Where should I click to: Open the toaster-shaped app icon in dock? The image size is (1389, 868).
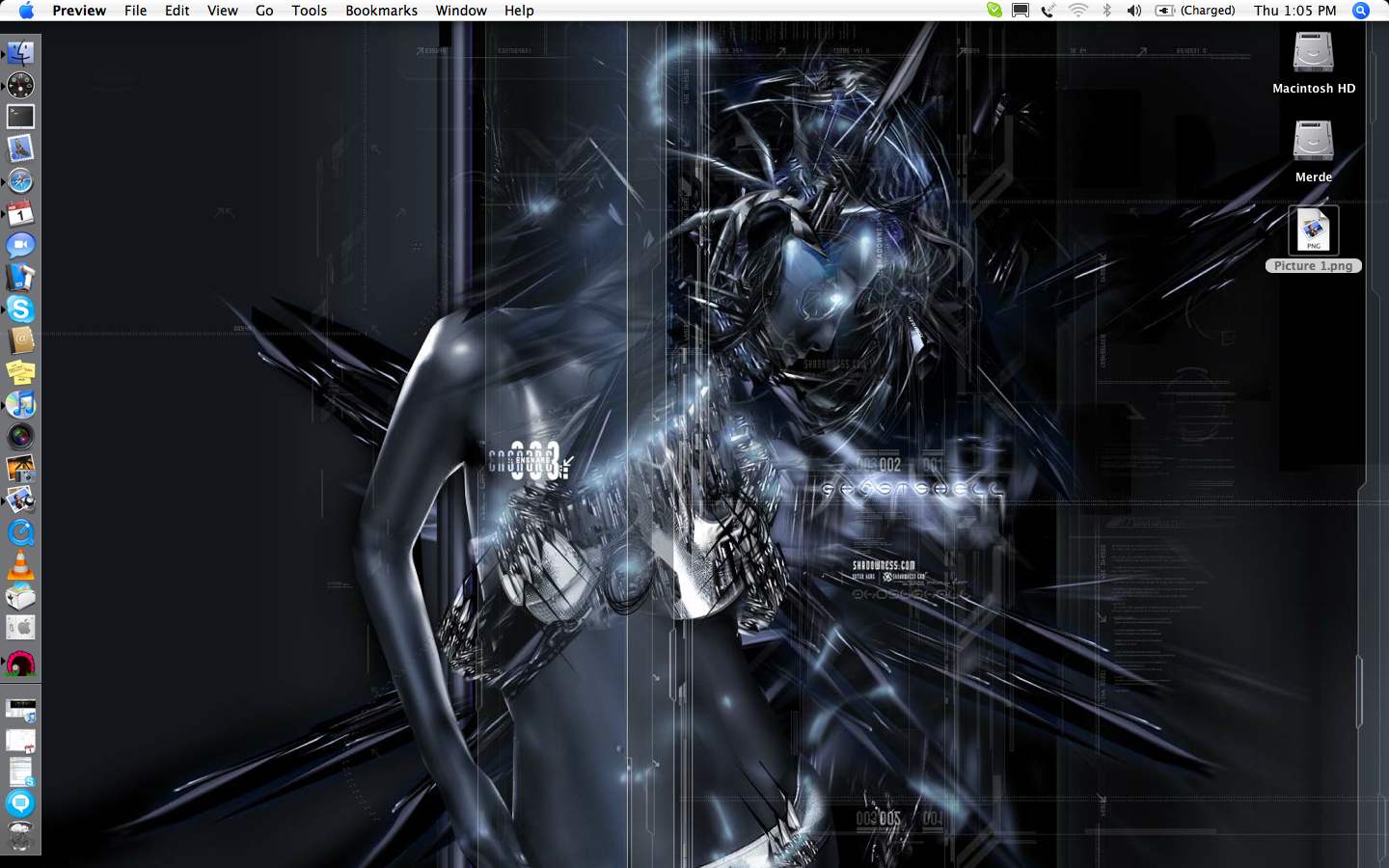coord(20,596)
